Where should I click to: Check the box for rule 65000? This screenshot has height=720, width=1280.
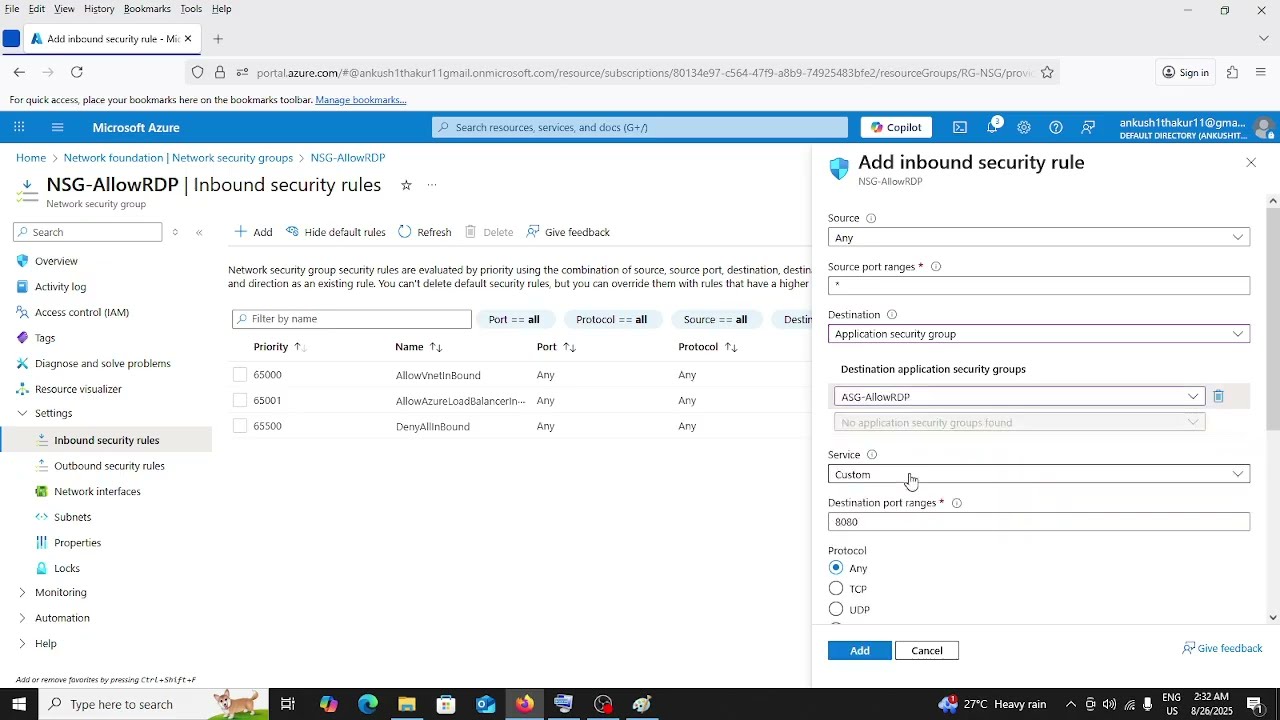240,375
